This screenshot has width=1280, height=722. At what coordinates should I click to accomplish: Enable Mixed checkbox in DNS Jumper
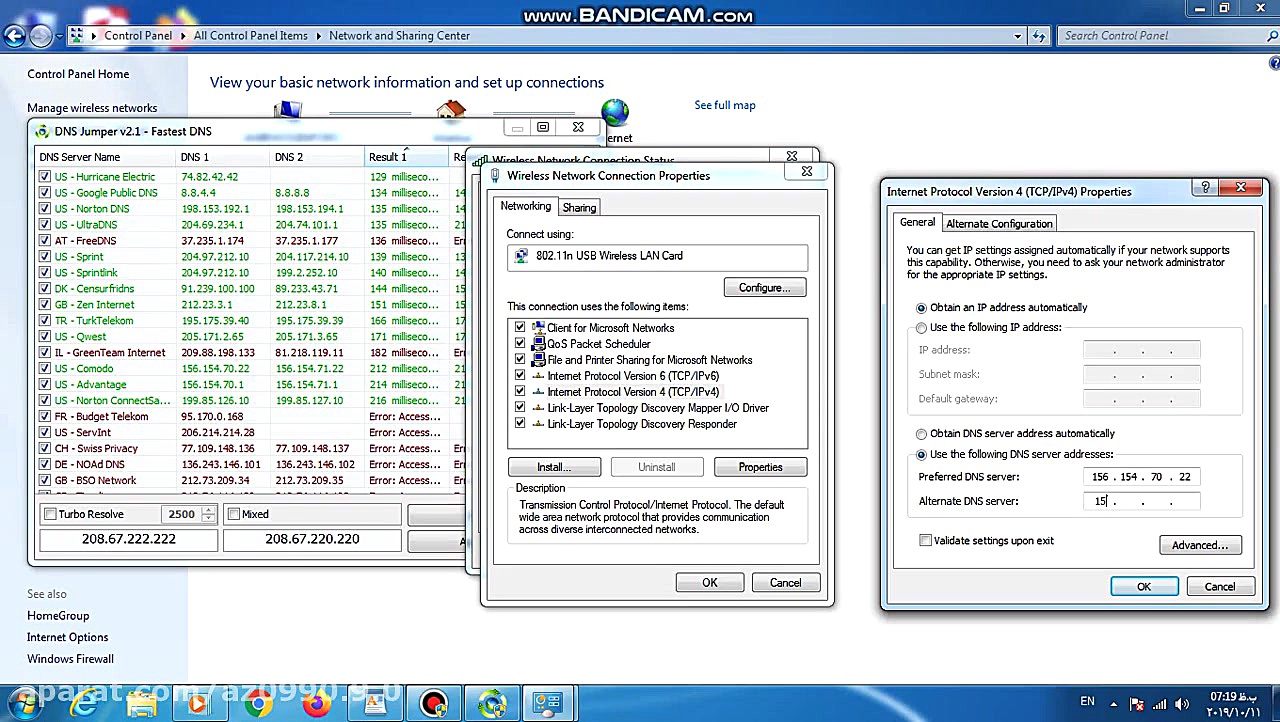tap(234, 514)
